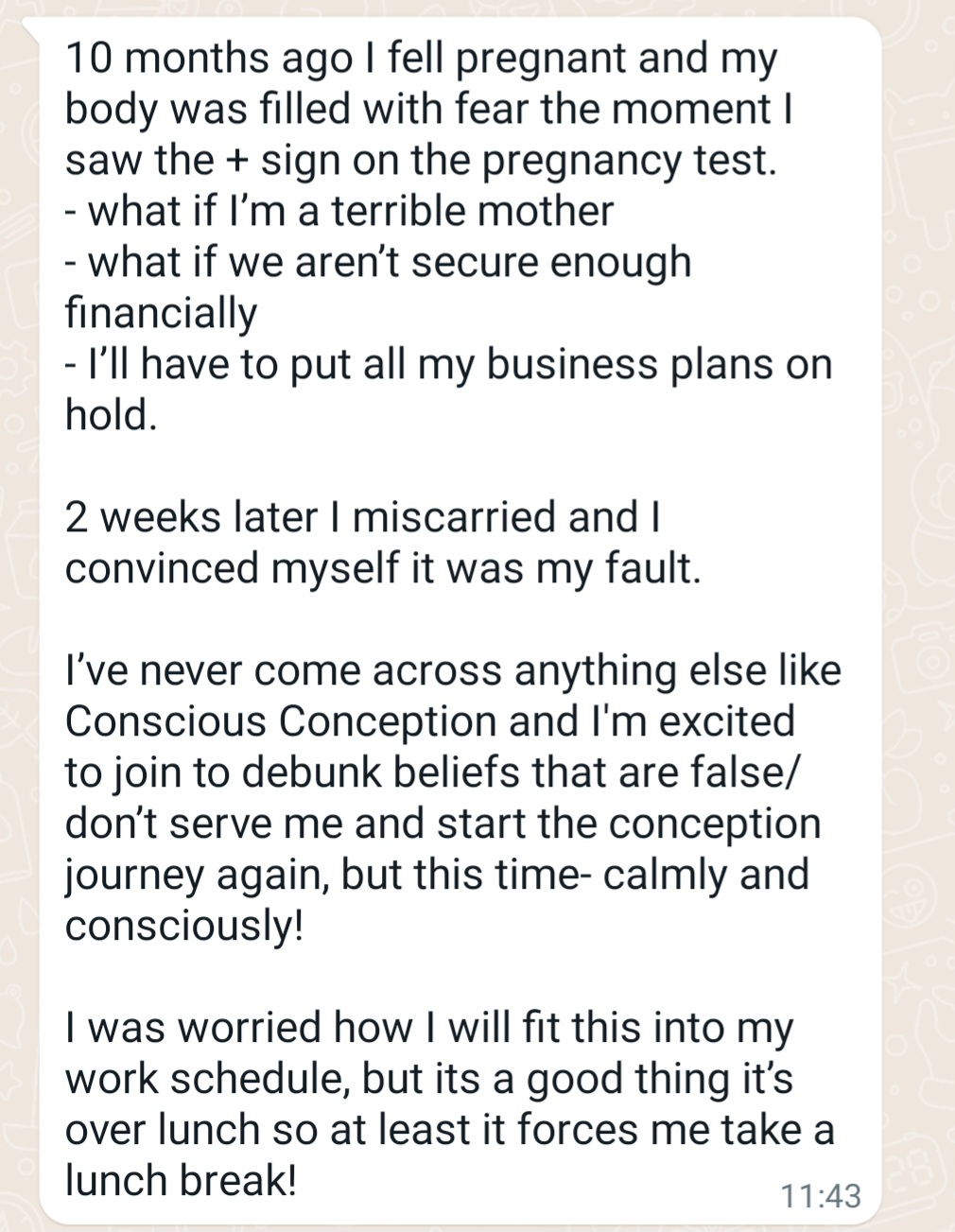The height and width of the screenshot is (1232, 955).
Task: Click the "what if we aren't secure enough" line
Action: 378,262
